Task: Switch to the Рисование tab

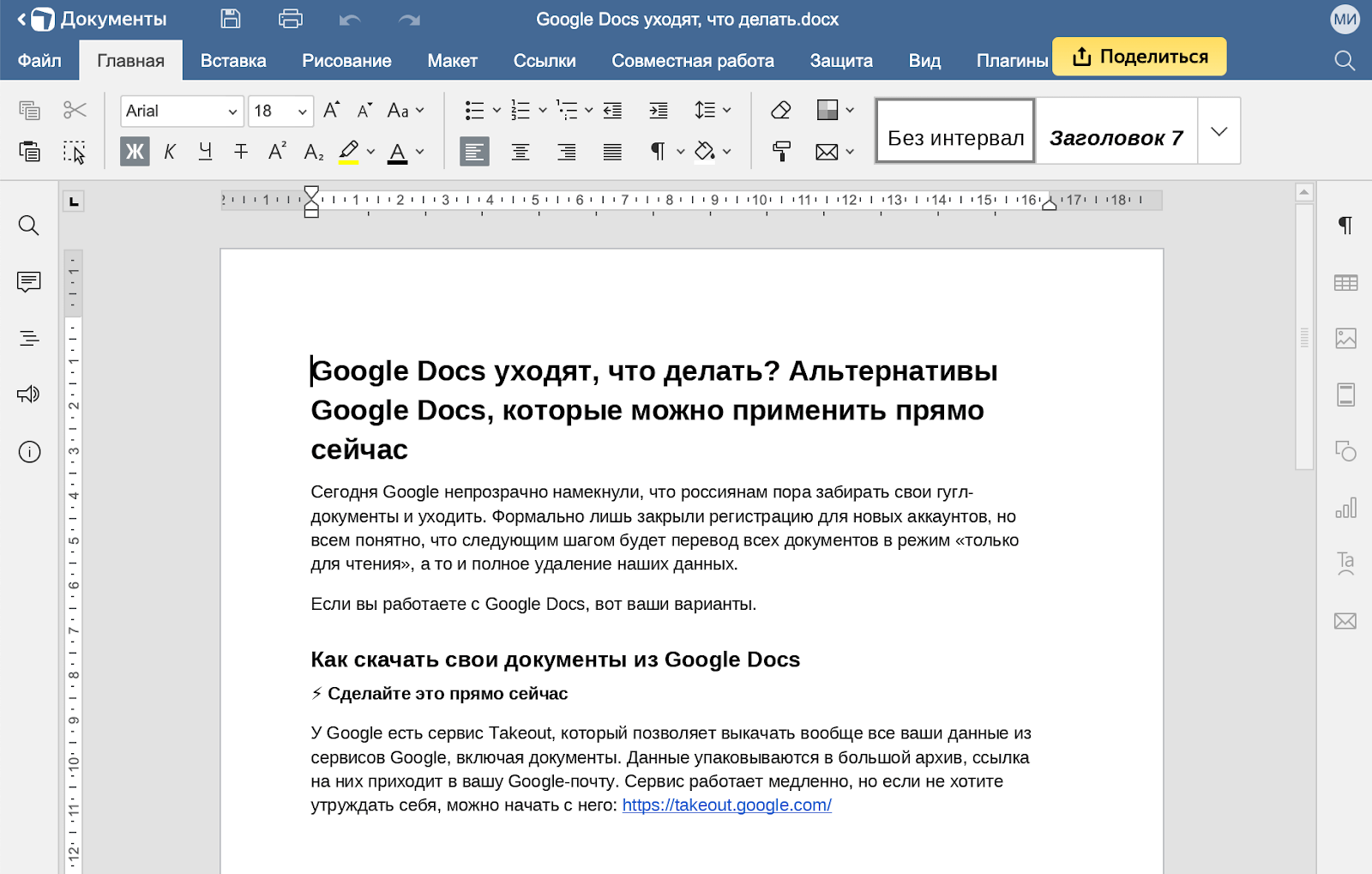Action: 346,60
